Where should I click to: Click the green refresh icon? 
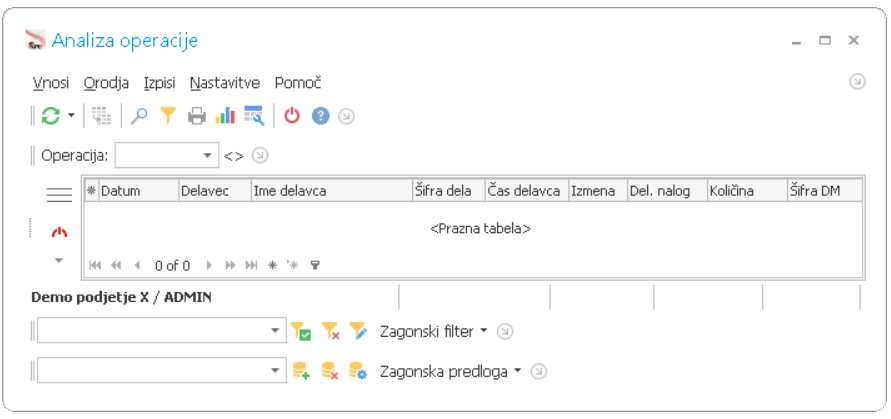click(51, 116)
